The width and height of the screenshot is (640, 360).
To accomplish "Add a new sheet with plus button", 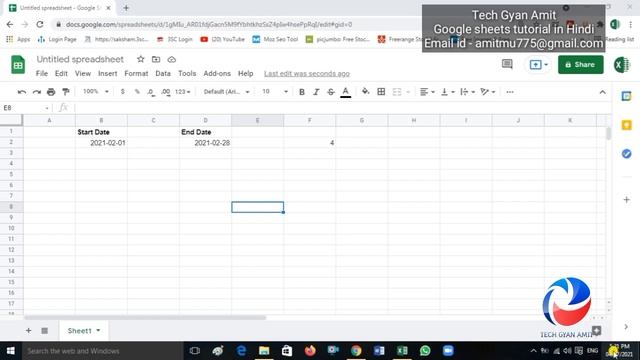I will tap(28, 331).
